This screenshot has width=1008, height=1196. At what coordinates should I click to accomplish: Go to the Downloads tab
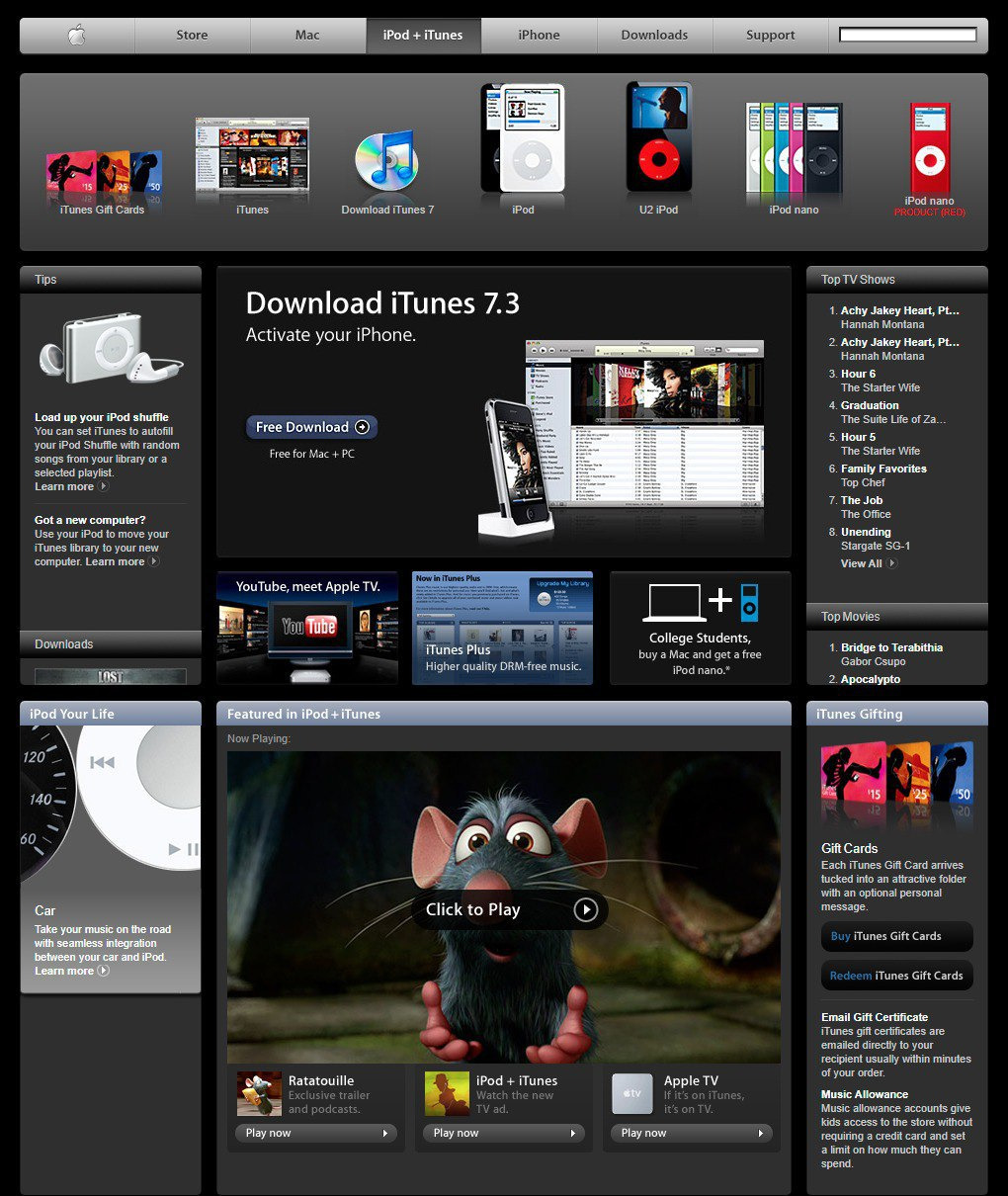[654, 36]
